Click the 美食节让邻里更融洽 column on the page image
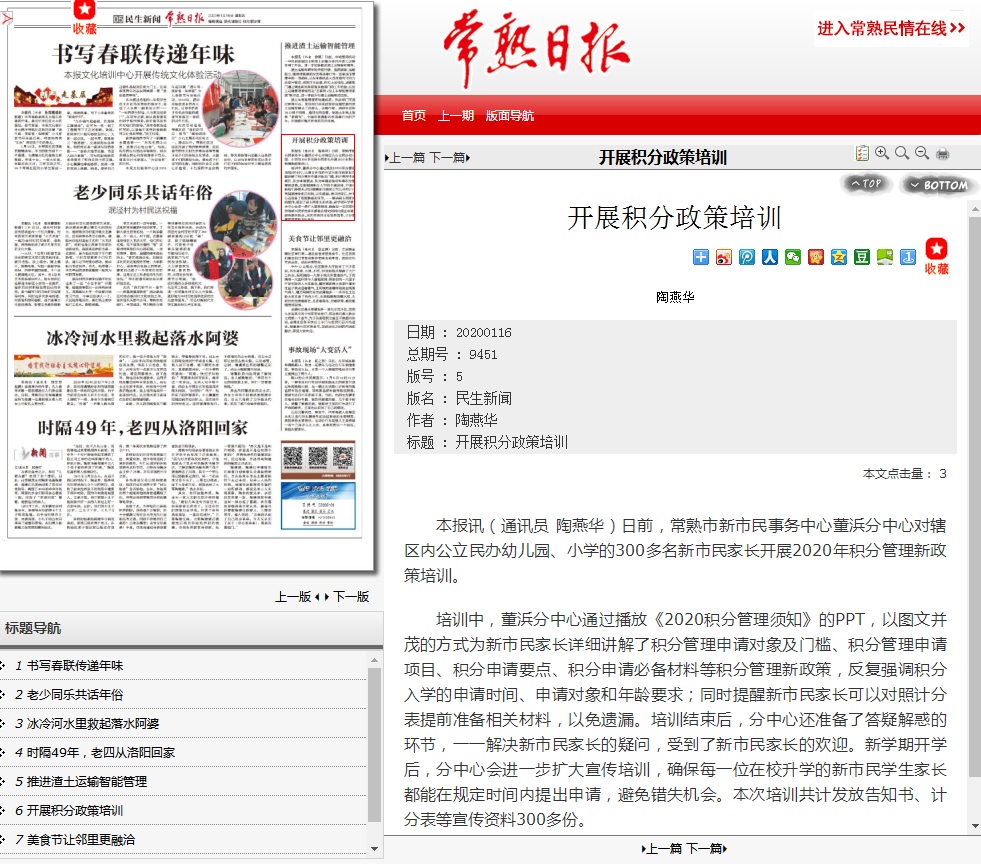Screen dimensions: 981x864 [x=320, y=282]
